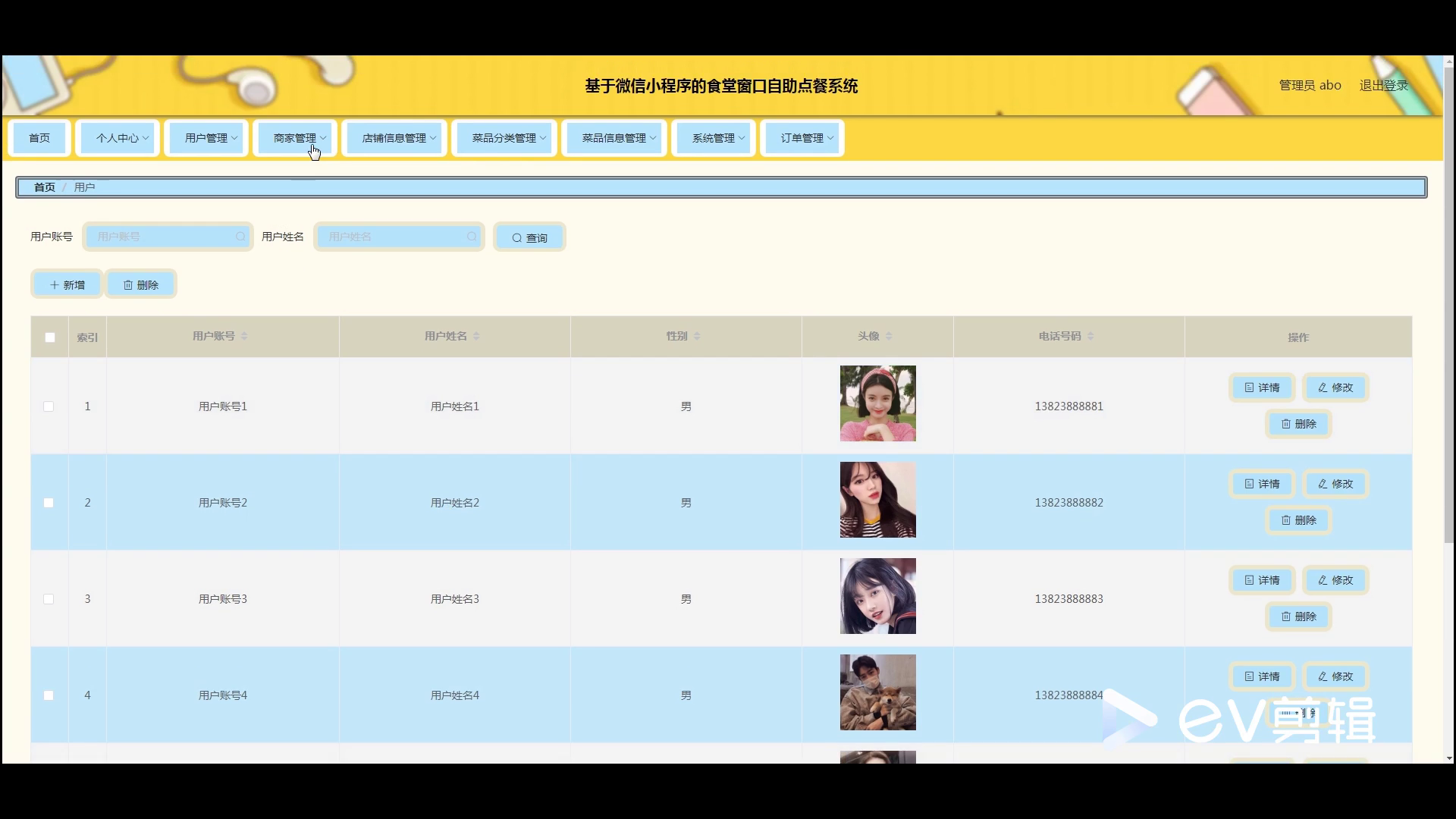The image size is (1456, 819).
Task: Click 删除 for 用户账号1
Action: pos(1299,424)
